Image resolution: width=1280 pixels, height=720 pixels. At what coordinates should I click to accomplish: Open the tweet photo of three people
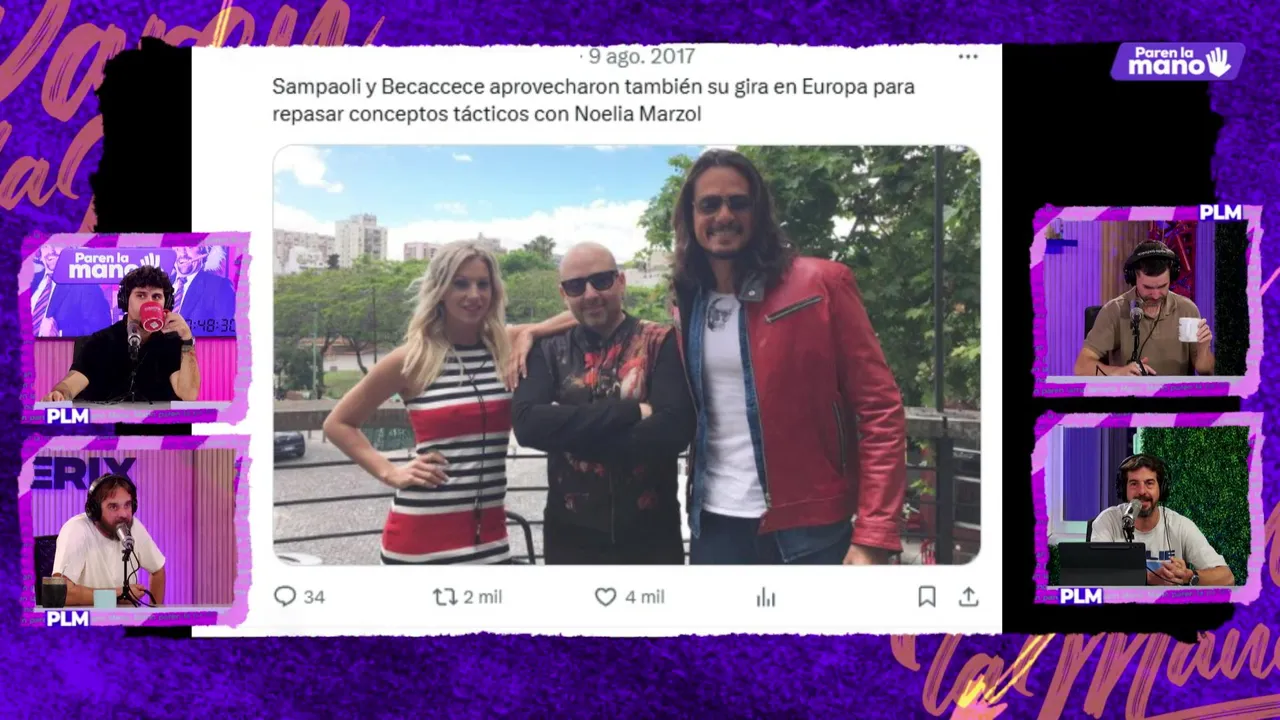pos(627,355)
